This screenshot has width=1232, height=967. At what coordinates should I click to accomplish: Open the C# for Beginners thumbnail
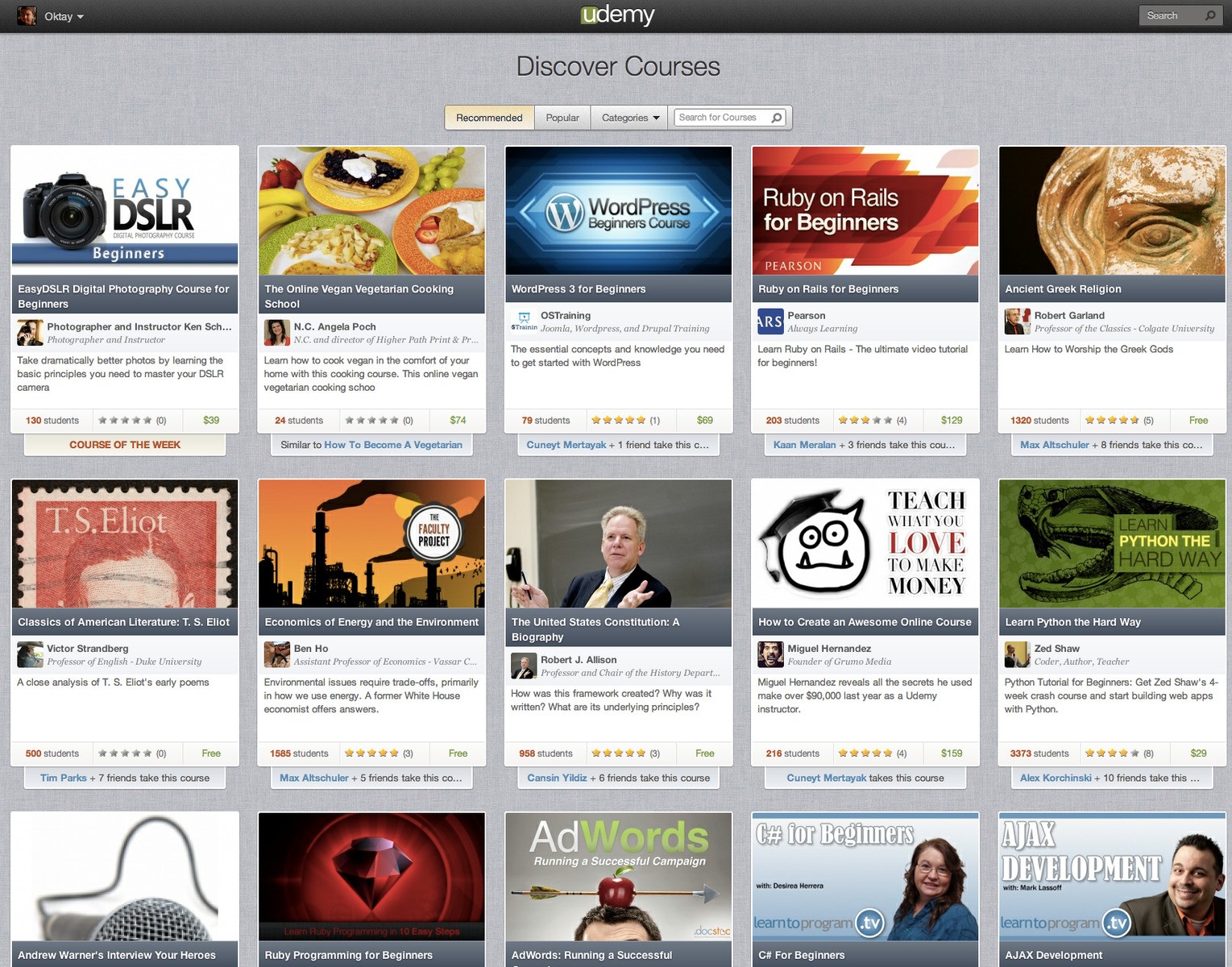(865, 877)
